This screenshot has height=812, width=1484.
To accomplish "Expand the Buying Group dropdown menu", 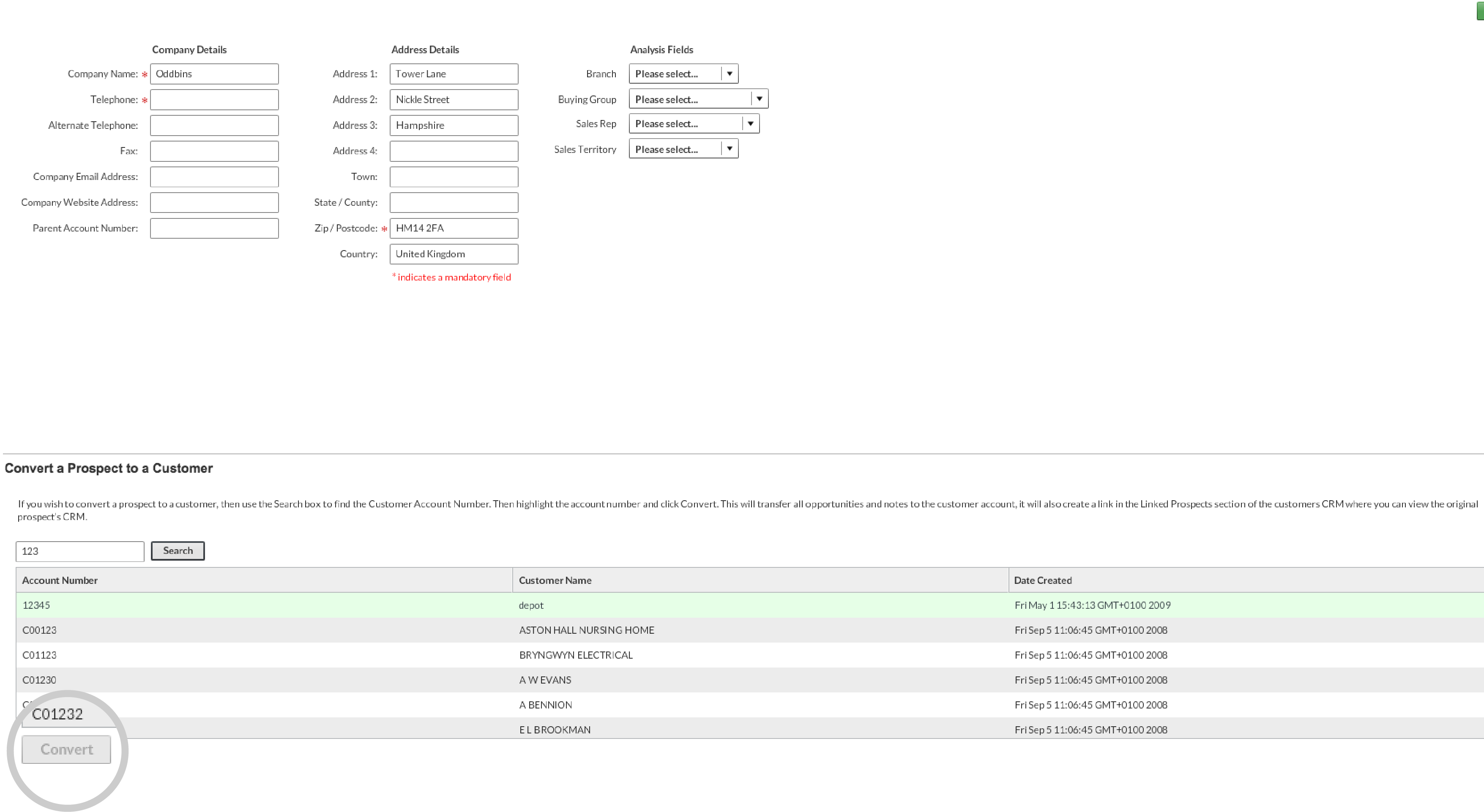I will coord(759,99).
